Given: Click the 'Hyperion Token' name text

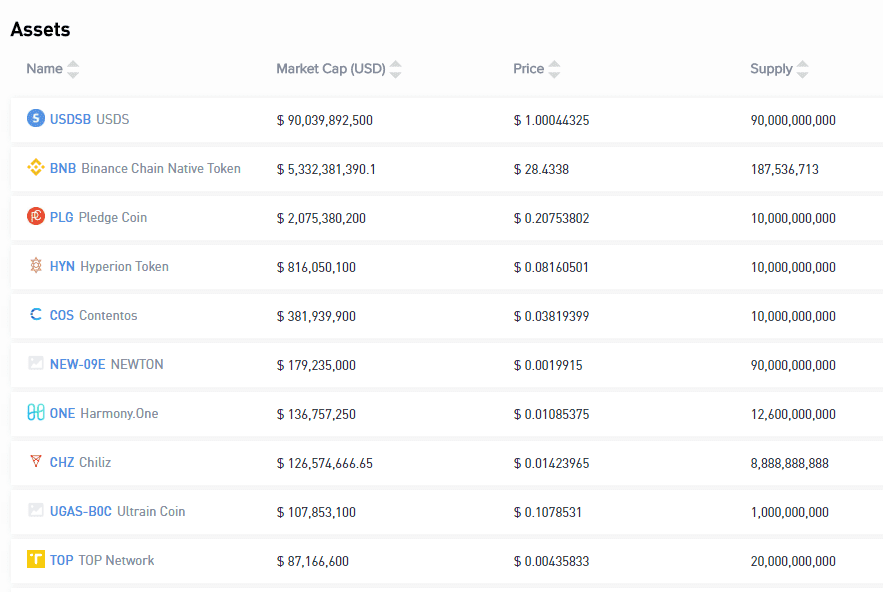Looking at the screenshot, I should click(124, 266).
